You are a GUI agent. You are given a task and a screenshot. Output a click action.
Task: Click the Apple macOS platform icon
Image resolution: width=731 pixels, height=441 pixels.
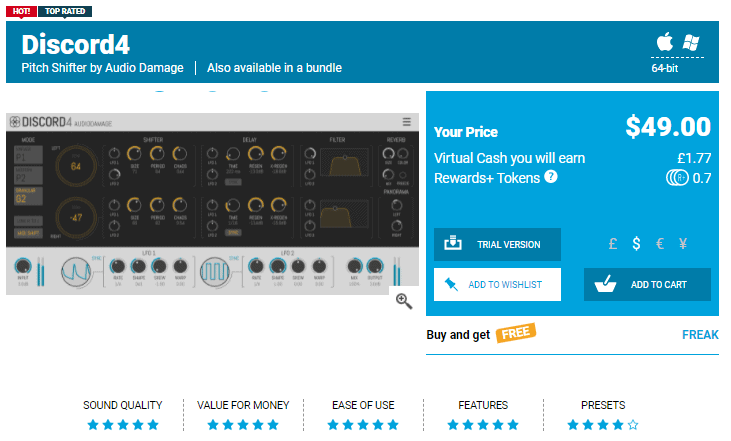click(x=665, y=42)
